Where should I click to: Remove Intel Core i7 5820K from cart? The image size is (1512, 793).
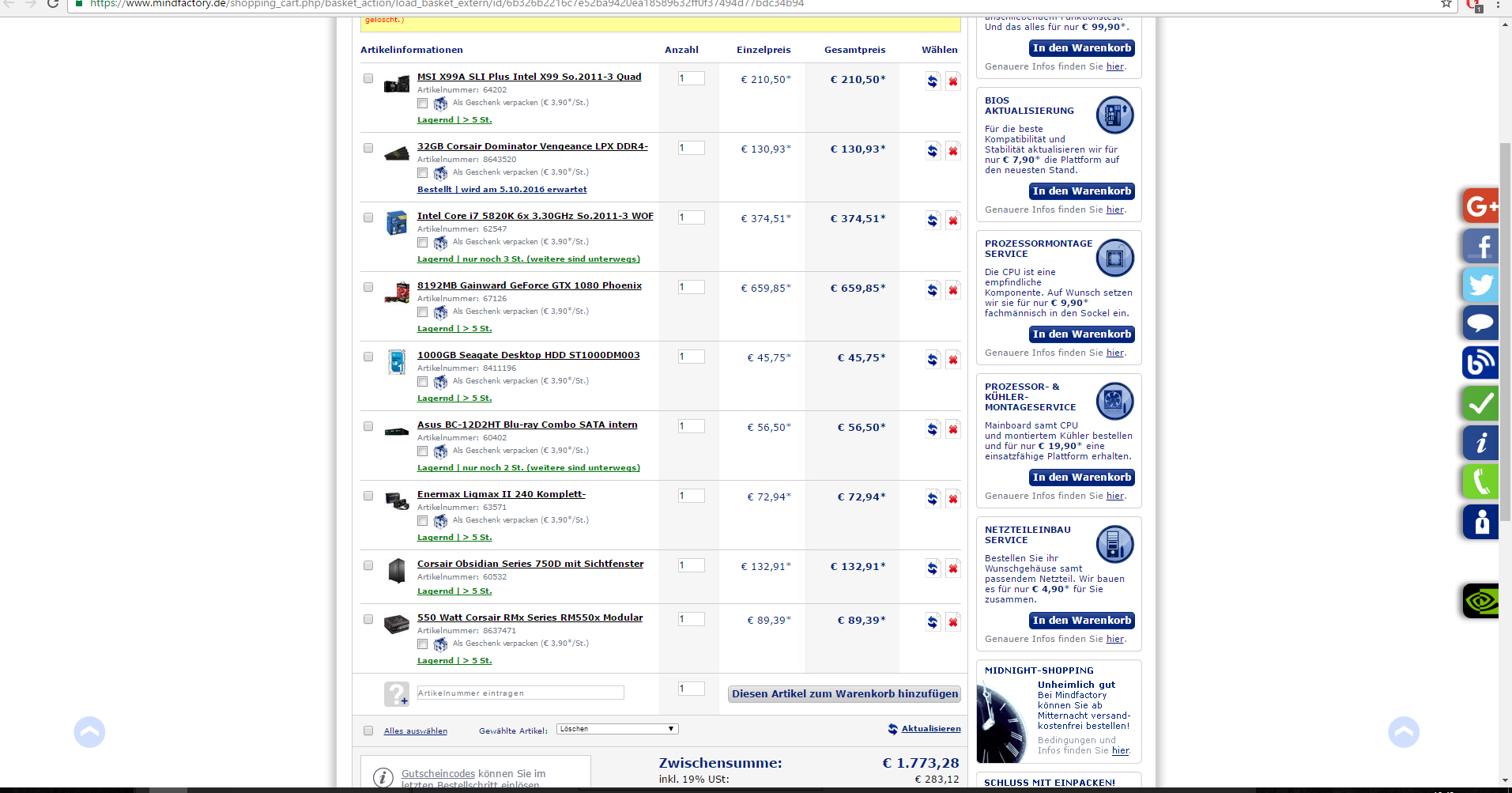[953, 221]
